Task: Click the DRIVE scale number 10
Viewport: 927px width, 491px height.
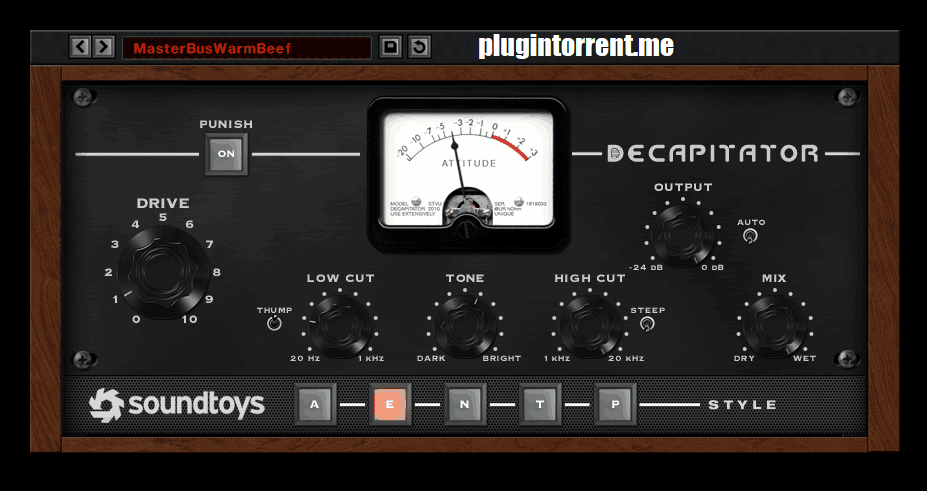Action: pyautogui.click(x=189, y=320)
